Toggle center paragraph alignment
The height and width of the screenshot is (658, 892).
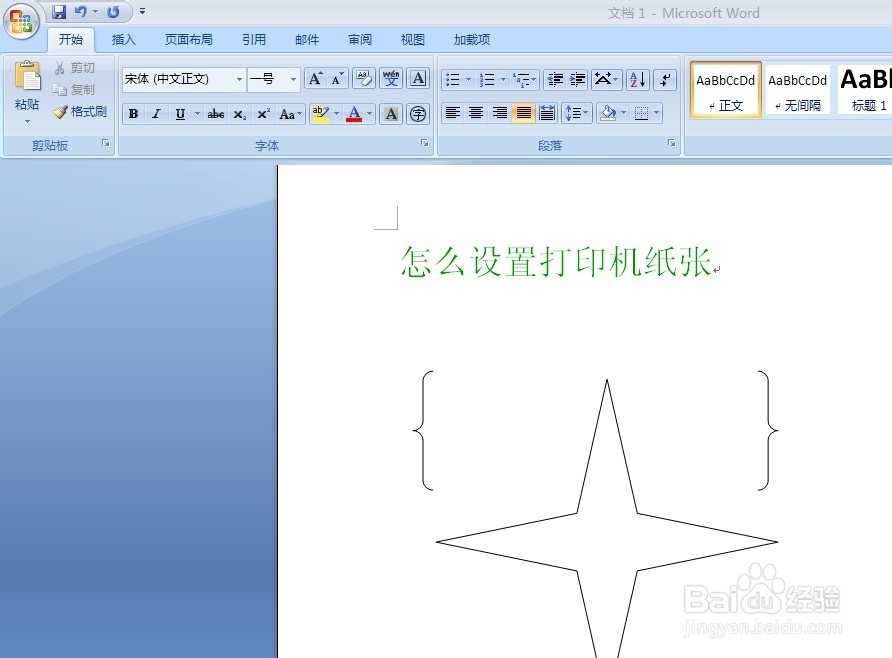(477, 113)
